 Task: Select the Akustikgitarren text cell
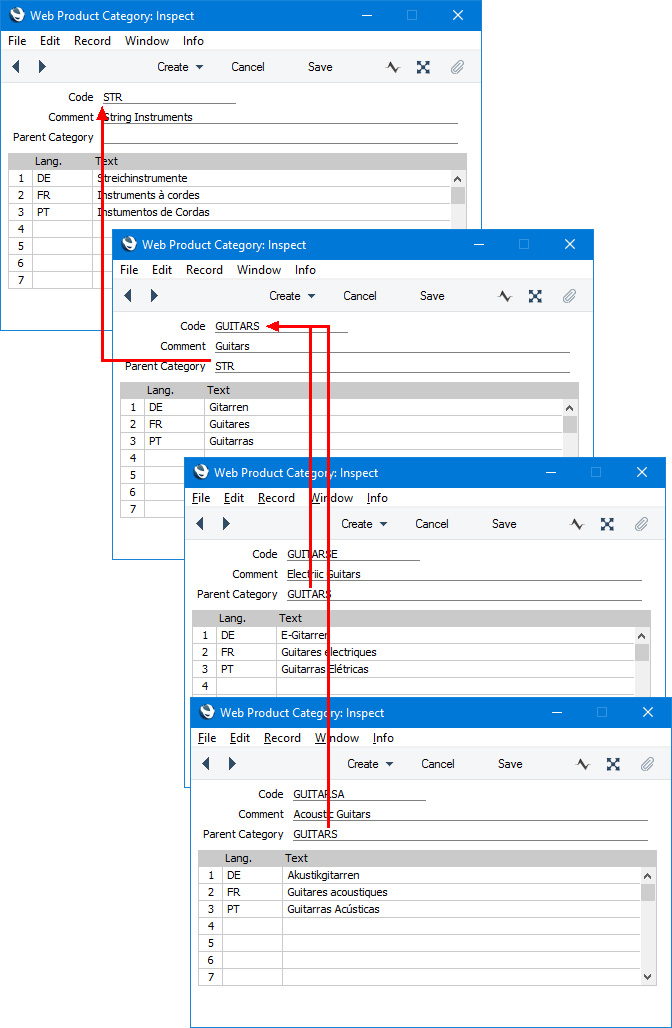pyautogui.click(x=462, y=875)
